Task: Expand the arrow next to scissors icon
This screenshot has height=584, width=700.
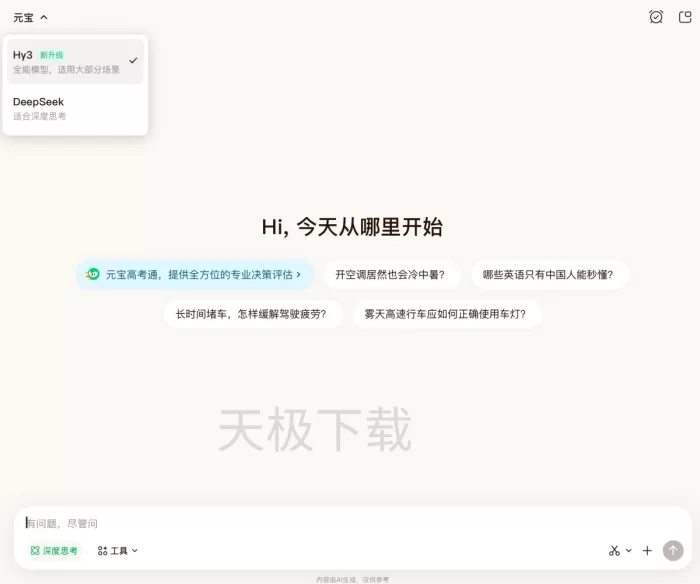Action: [x=629, y=551]
